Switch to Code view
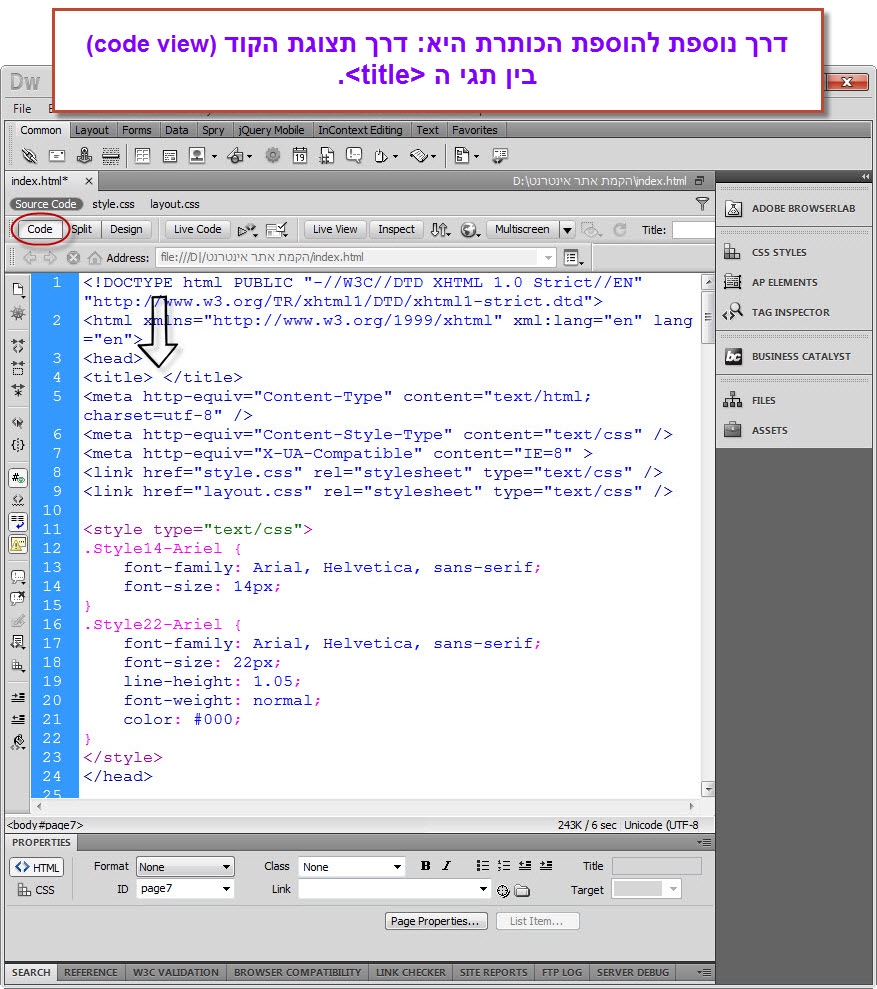 click(40, 229)
